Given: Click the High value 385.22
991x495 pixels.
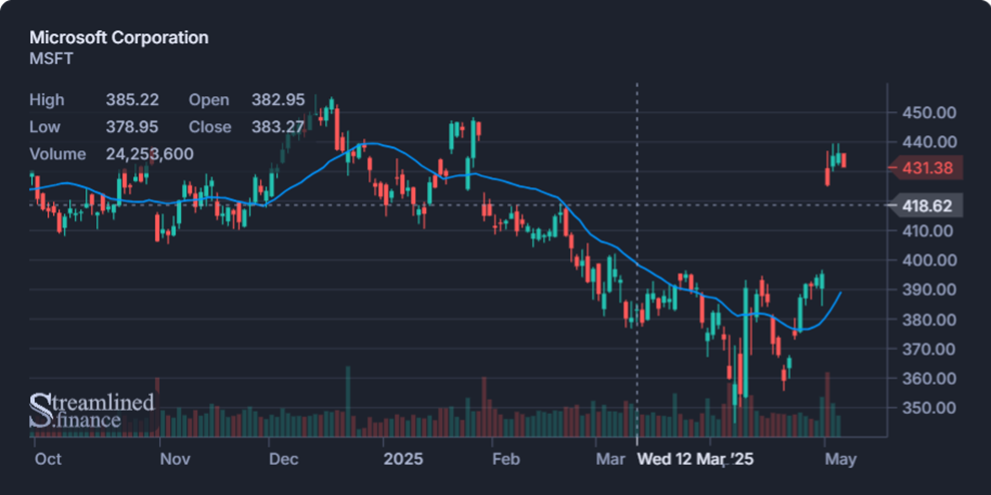Looking at the screenshot, I should click(132, 100).
